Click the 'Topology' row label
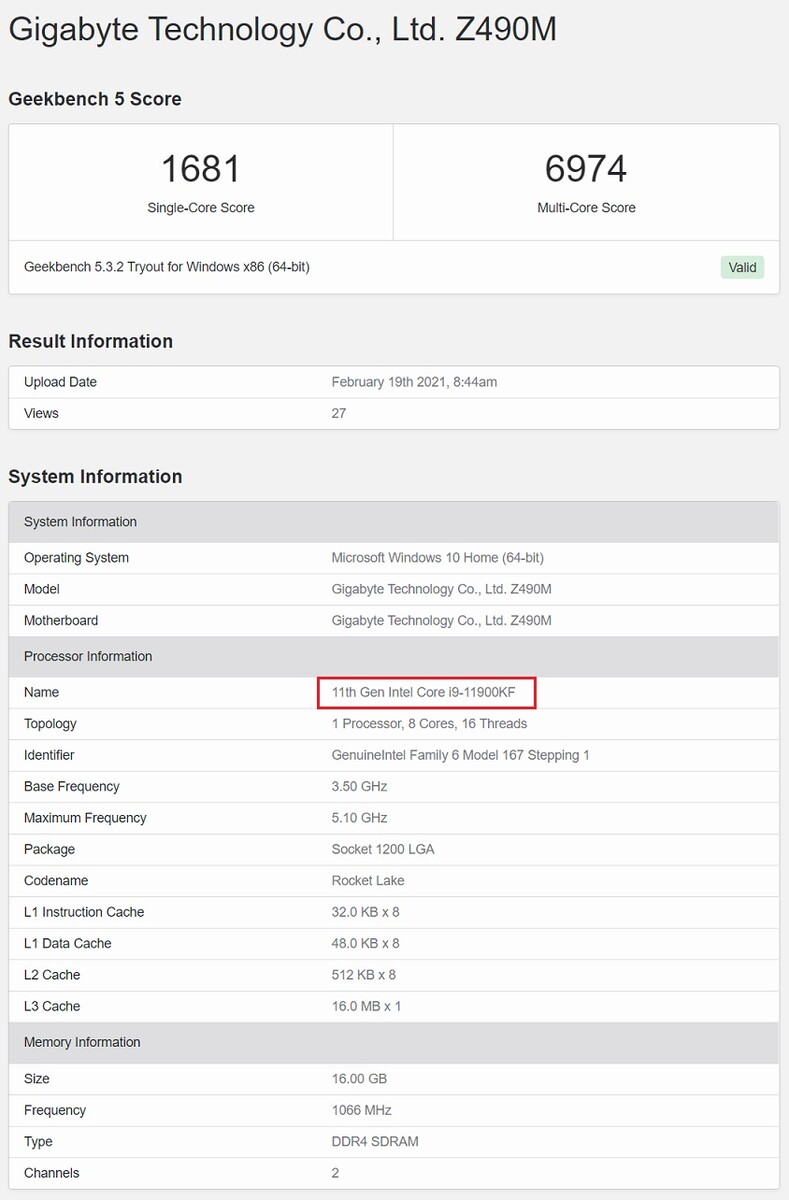This screenshot has height=1200, width=789. click(x=50, y=723)
